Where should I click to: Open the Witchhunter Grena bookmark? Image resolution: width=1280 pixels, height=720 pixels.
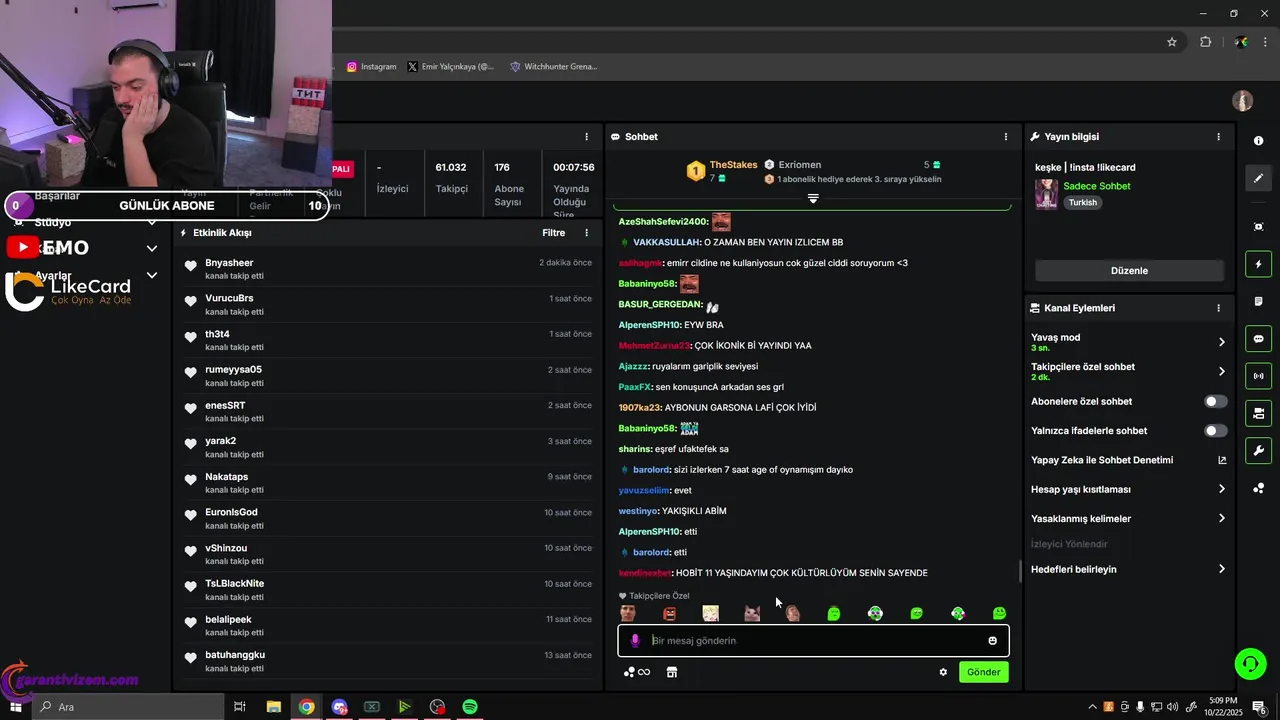[x=553, y=67]
